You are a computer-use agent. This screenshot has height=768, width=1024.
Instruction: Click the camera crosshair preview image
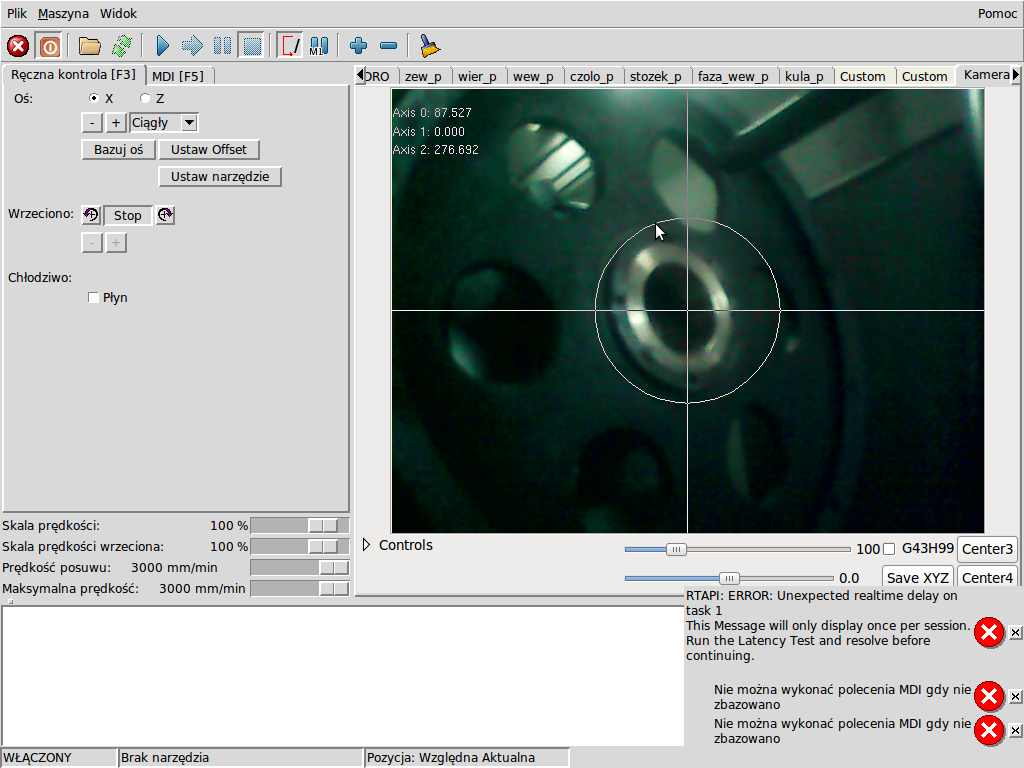click(688, 311)
